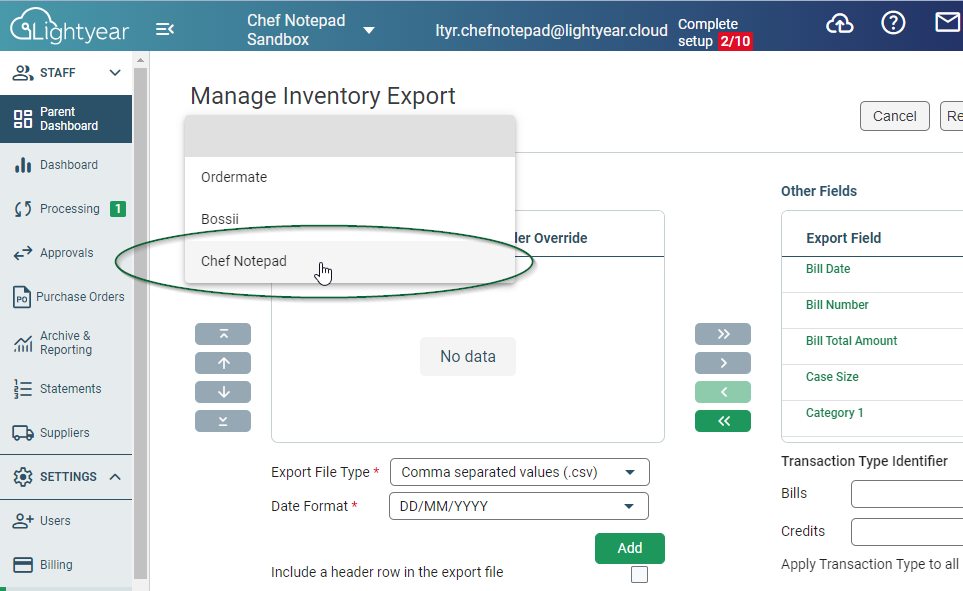This screenshot has width=963, height=591.
Task: Click the ltyr.chefnotepad@lightyear.cloud account email
Action: (551, 31)
